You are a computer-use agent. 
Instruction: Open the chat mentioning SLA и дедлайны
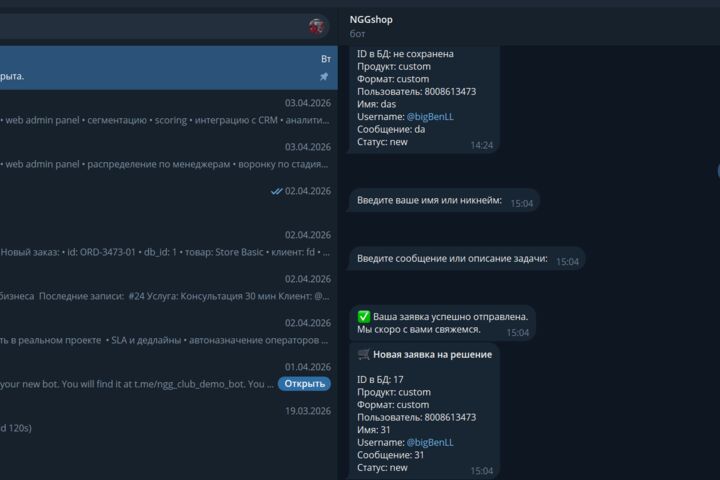tap(169, 332)
